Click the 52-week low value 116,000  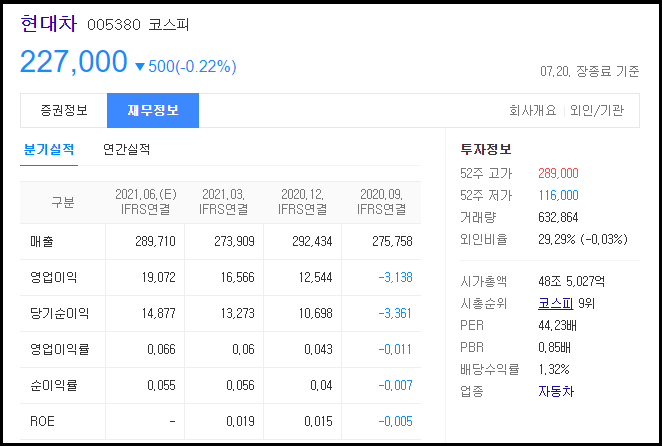click(x=558, y=195)
